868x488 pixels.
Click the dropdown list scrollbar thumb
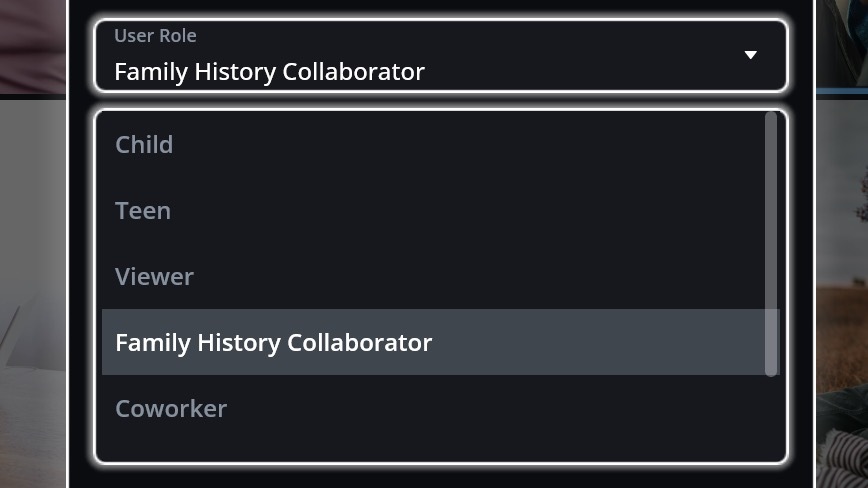point(771,244)
